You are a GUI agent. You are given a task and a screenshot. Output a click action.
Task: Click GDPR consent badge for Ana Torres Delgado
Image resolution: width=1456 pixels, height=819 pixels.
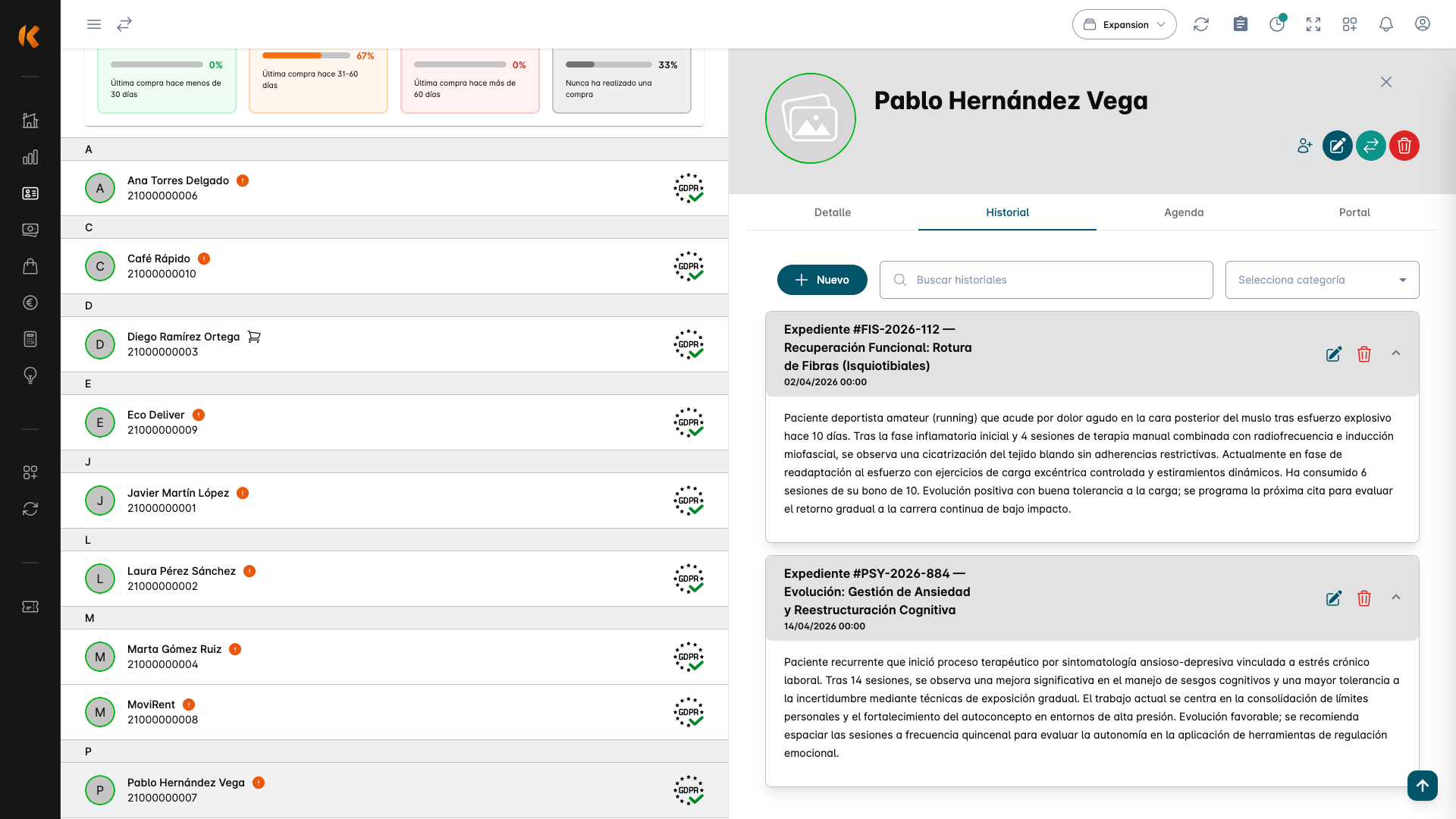689,188
